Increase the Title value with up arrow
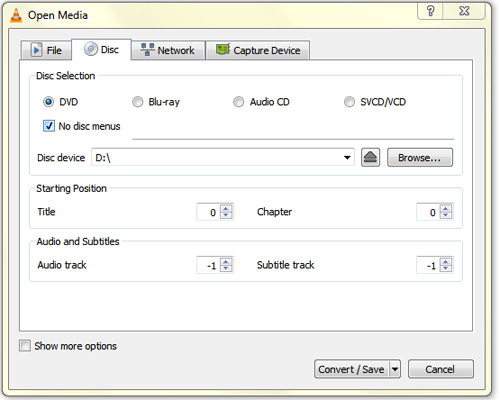Viewport: 500px width, 400px height. click(226, 209)
